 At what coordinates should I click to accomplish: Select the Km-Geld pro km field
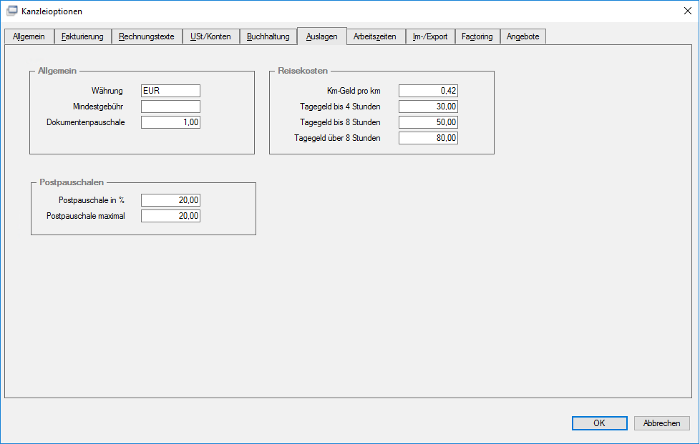[x=428, y=91]
